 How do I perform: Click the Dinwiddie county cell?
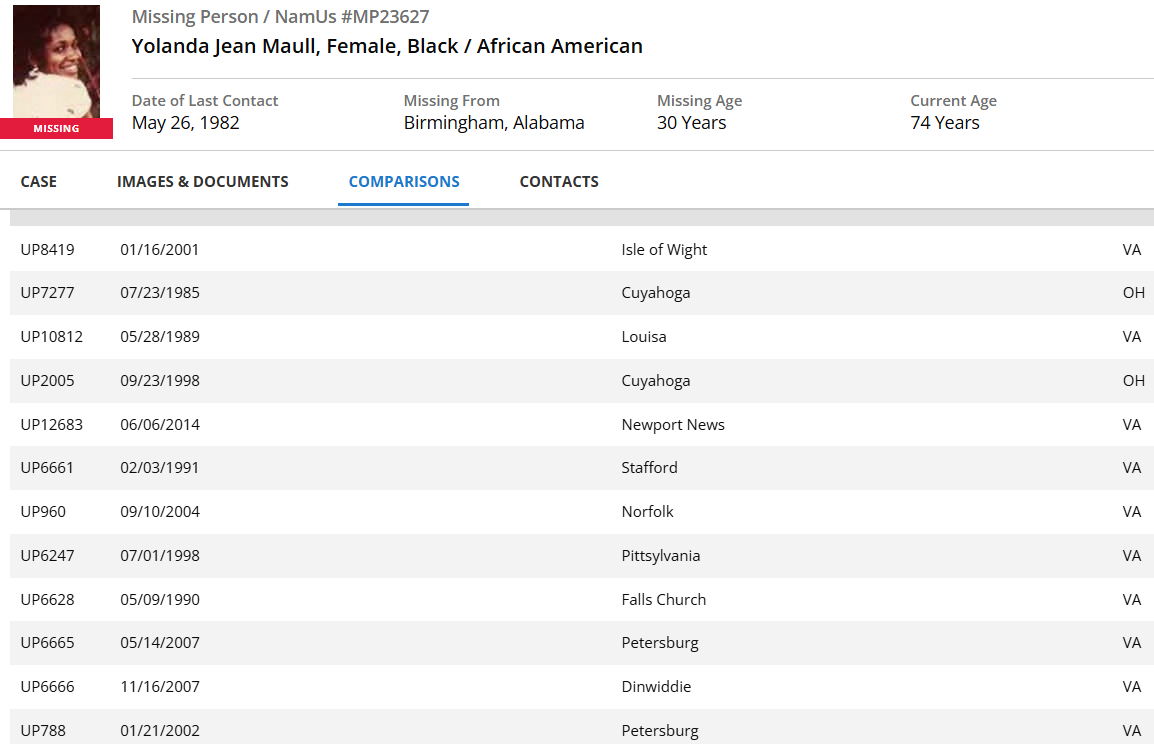point(656,687)
